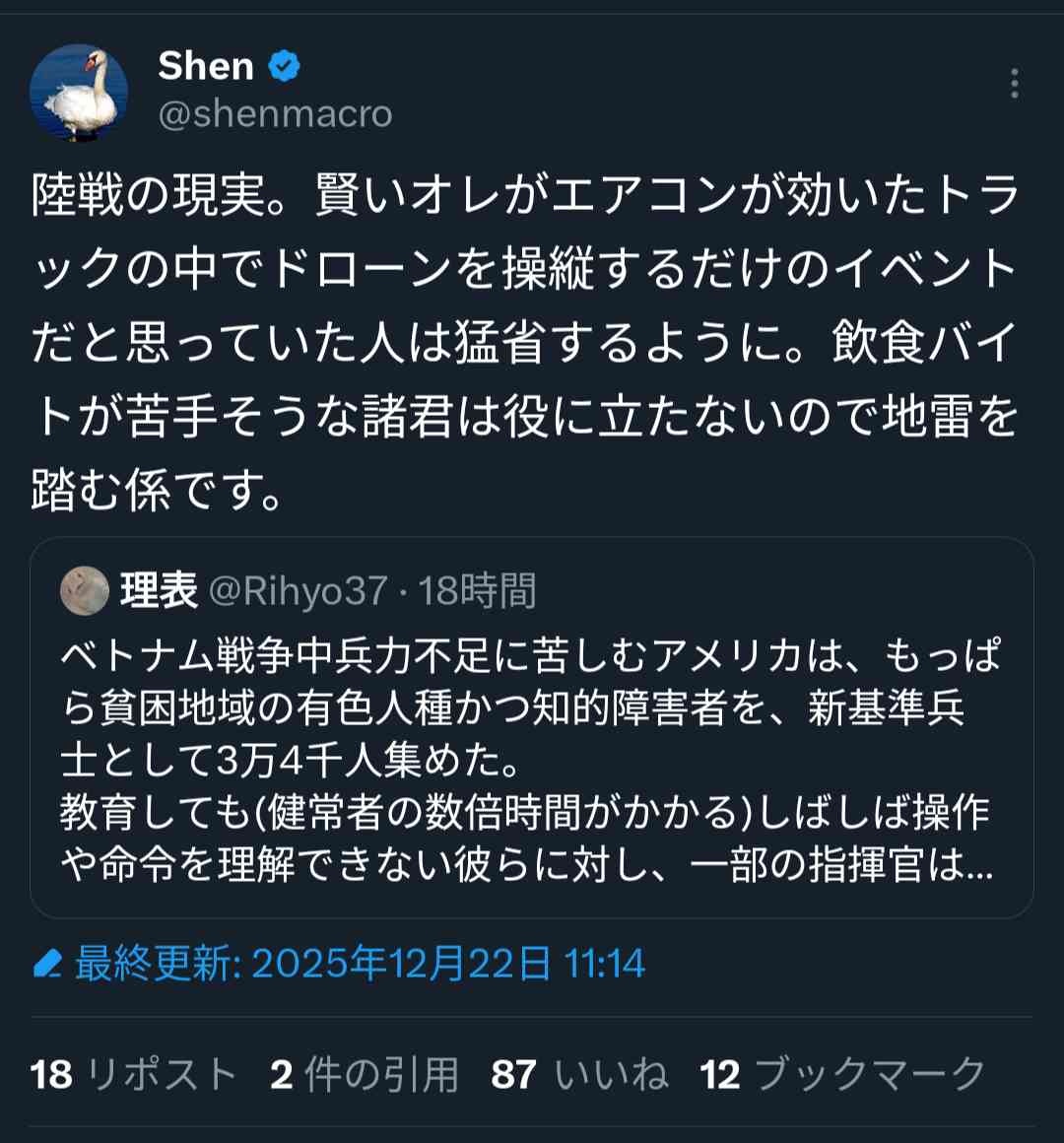Open 理表's small profile avatar
The width and height of the screenshot is (1064, 1143).
point(85,591)
